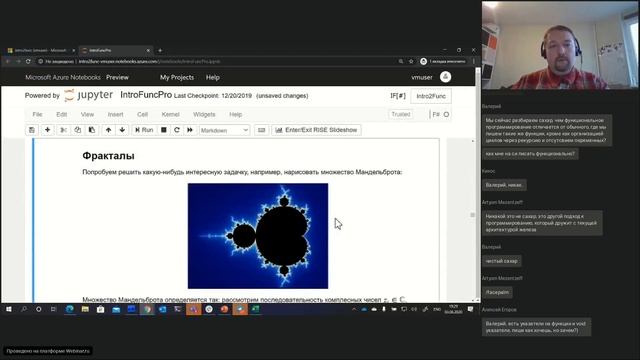Open the Widgets menu in Jupyter

pyautogui.click(x=204, y=114)
